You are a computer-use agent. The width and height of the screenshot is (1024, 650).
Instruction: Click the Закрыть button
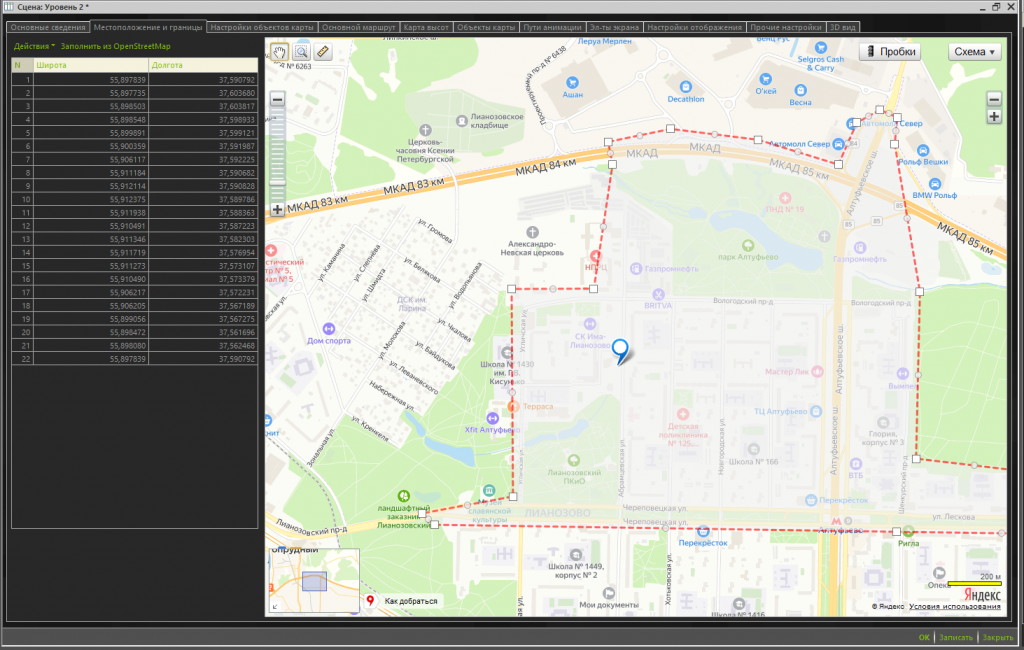997,638
